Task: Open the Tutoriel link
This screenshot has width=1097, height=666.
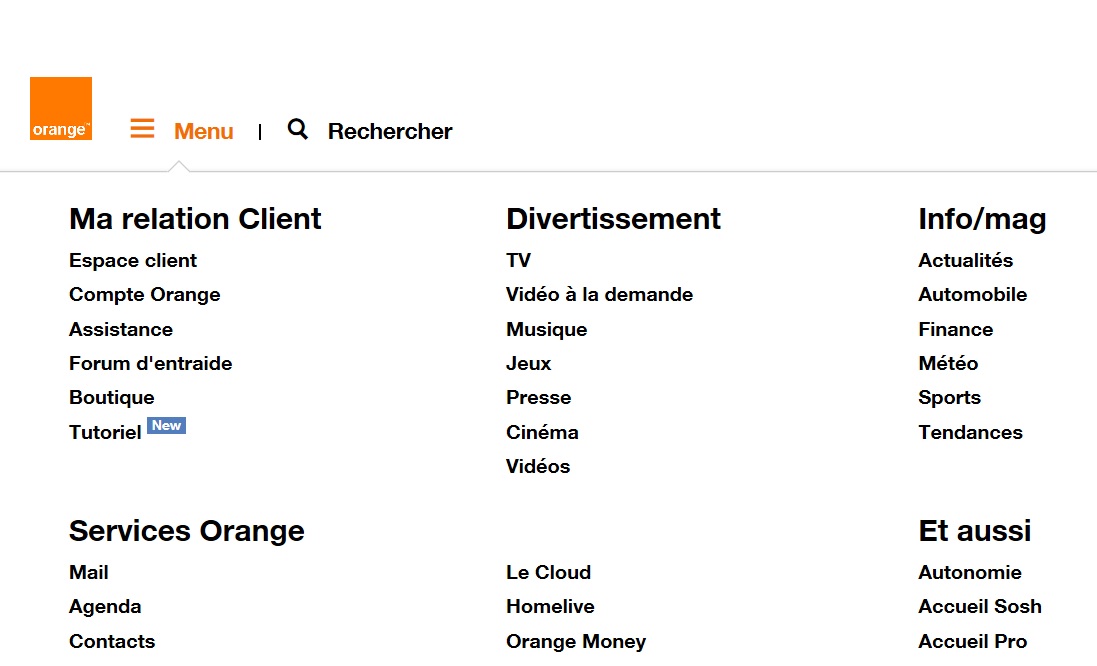Action: [x=106, y=432]
